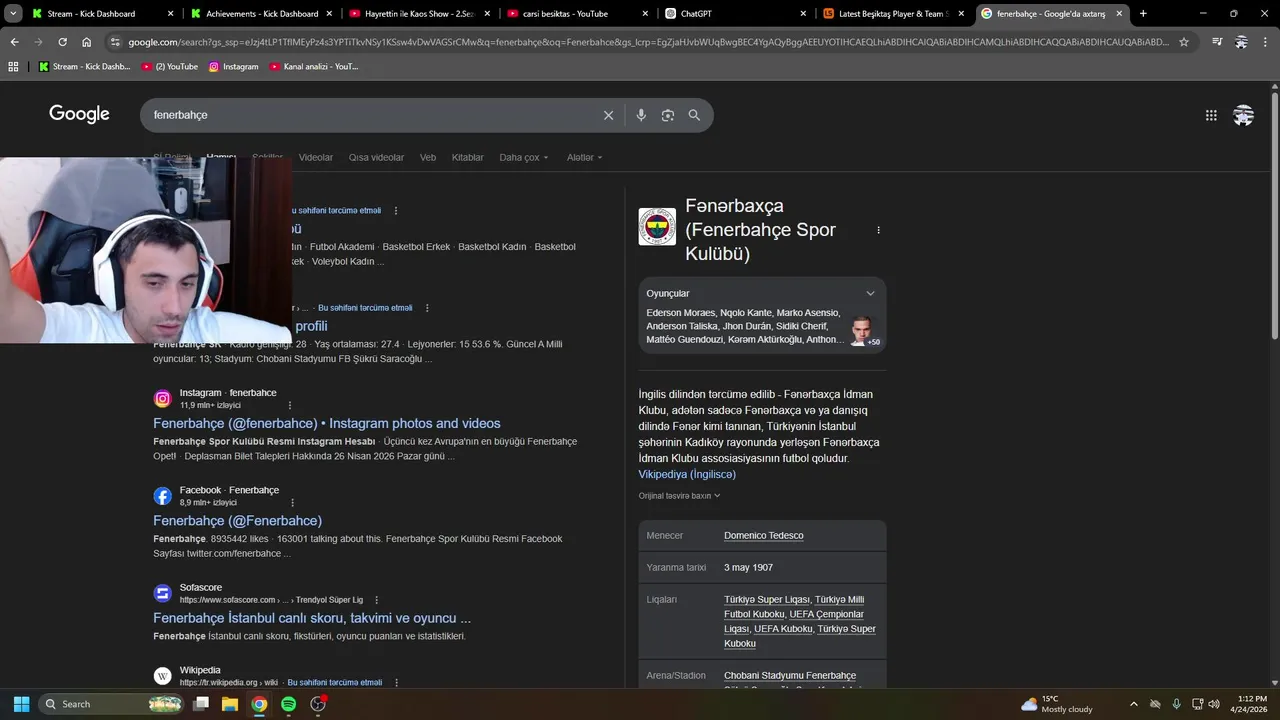This screenshot has height=720, width=1280.
Task: Open Spotify from the taskbar
Action: [x=288, y=704]
